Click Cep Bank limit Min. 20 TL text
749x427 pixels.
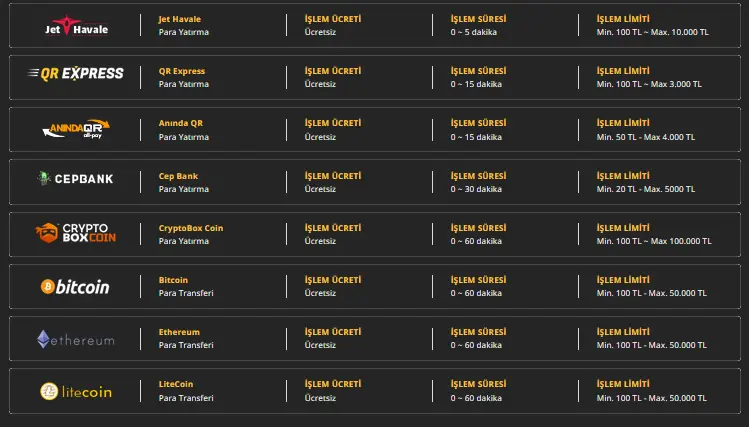point(618,189)
